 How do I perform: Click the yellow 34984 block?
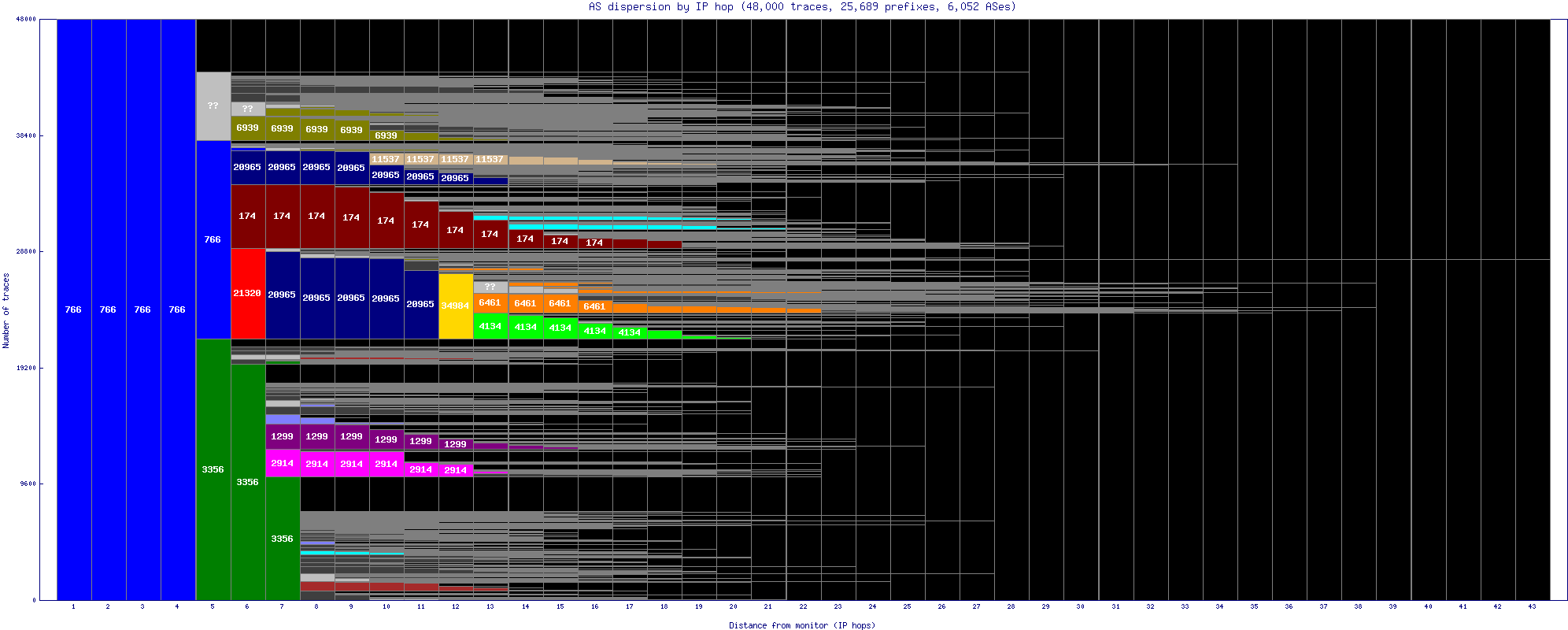click(x=456, y=306)
